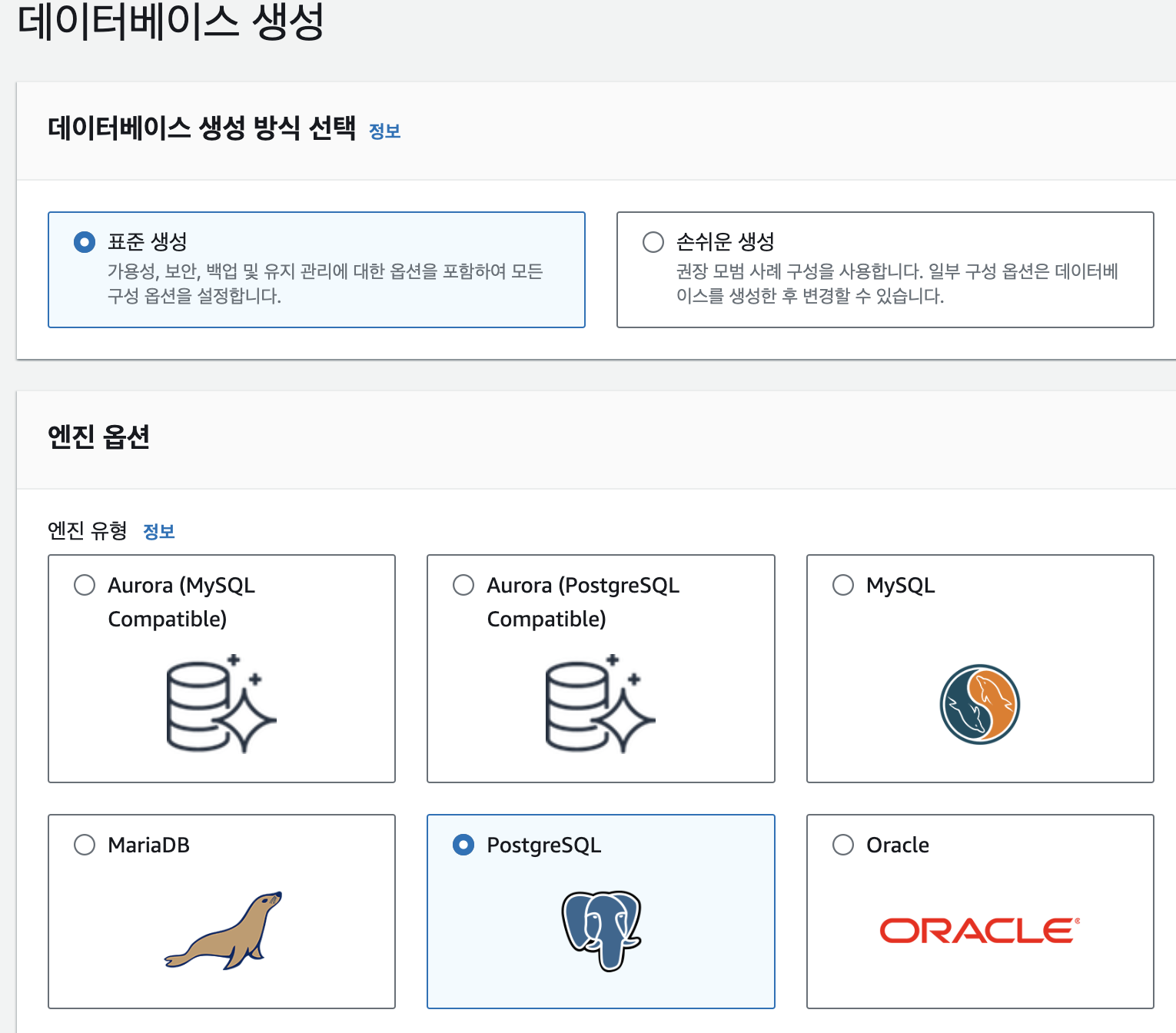Click the Aurora (MySQL Compatible) label
This screenshot has height=1033, width=1176.
pos(181,602)
